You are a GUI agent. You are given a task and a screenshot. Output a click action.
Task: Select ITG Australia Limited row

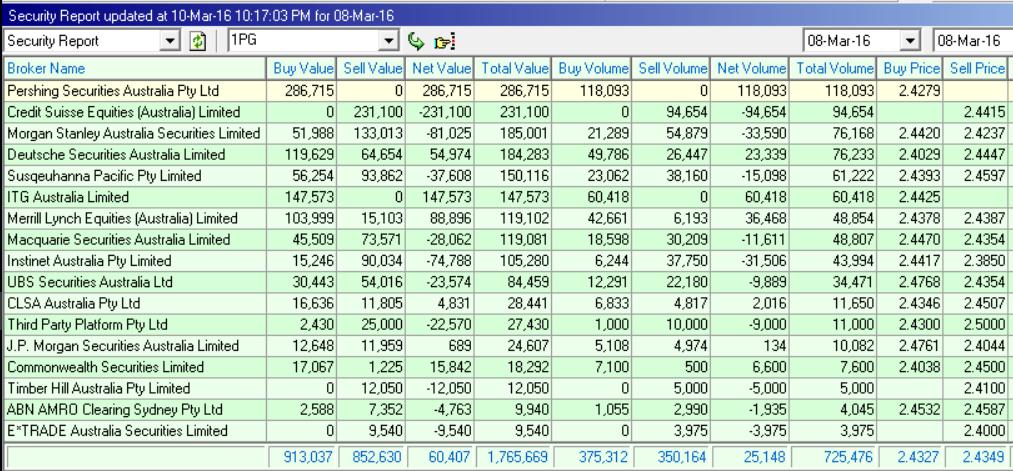point(506,197)
